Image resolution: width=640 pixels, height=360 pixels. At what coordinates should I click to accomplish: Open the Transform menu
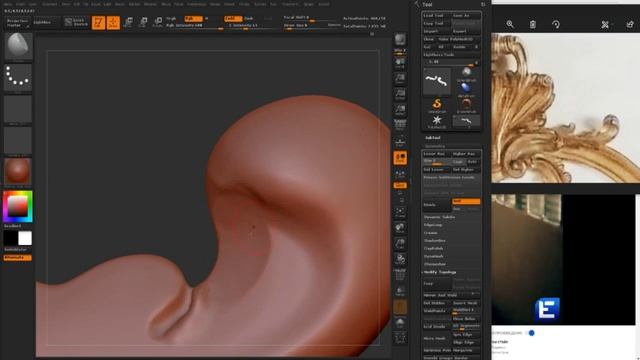tap(290, 4)
